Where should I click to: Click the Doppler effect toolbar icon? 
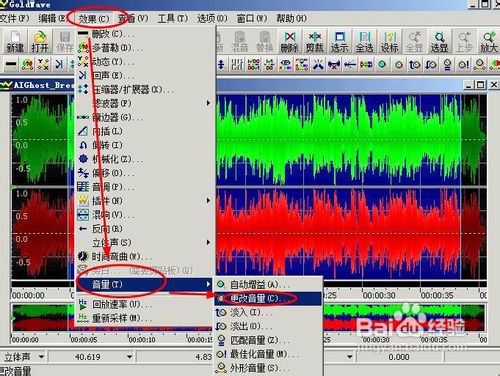27,64
